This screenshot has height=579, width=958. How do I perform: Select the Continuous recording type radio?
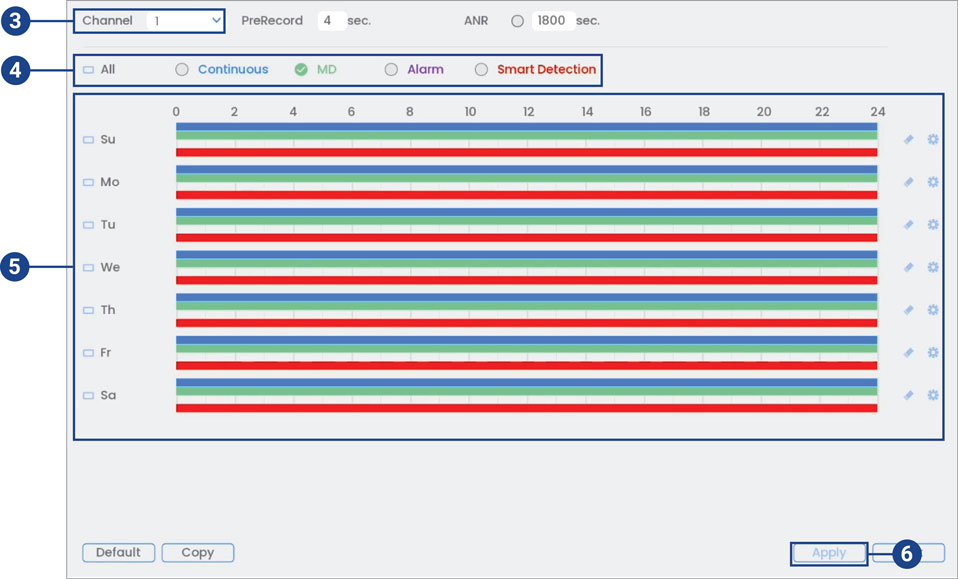pos(182,70)
